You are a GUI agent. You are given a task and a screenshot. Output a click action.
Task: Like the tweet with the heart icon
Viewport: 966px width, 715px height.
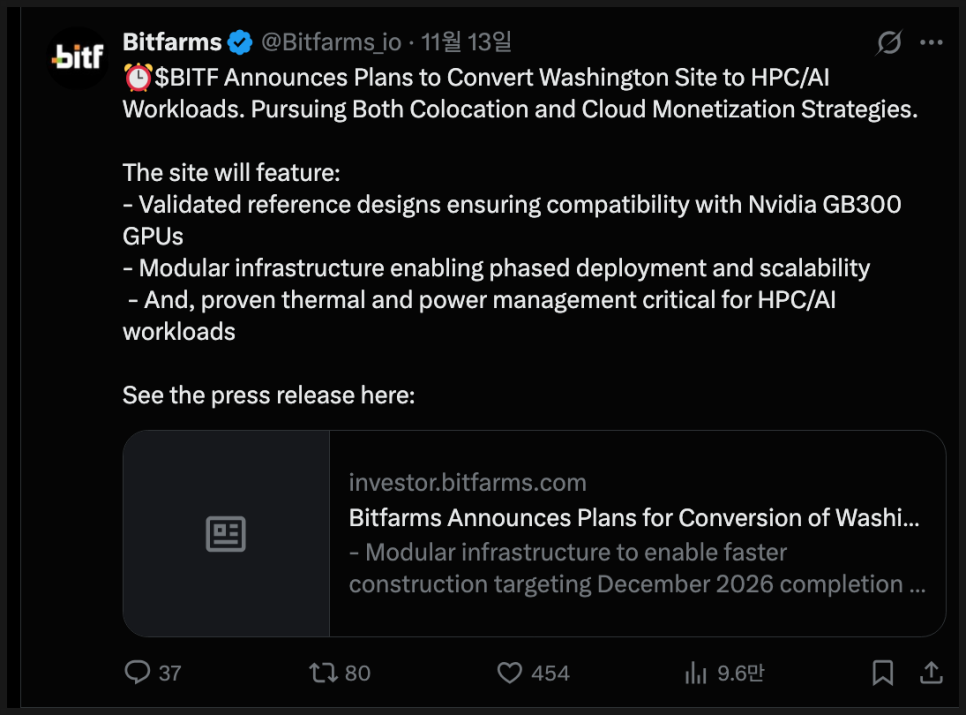click(x=510, y=673)
